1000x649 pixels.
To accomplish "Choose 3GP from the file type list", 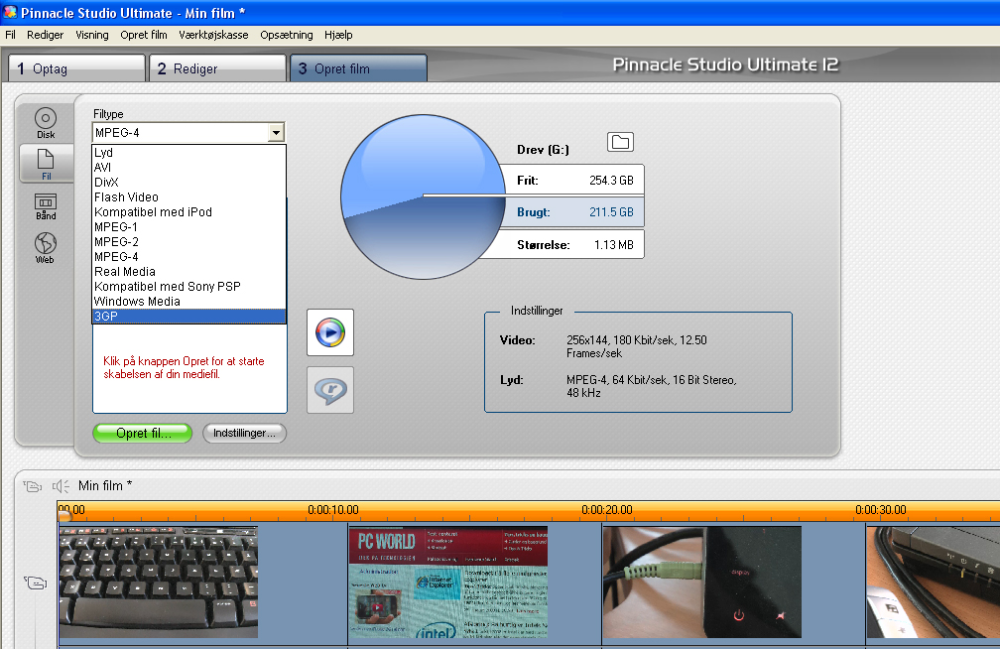I will tap(189, 316).
